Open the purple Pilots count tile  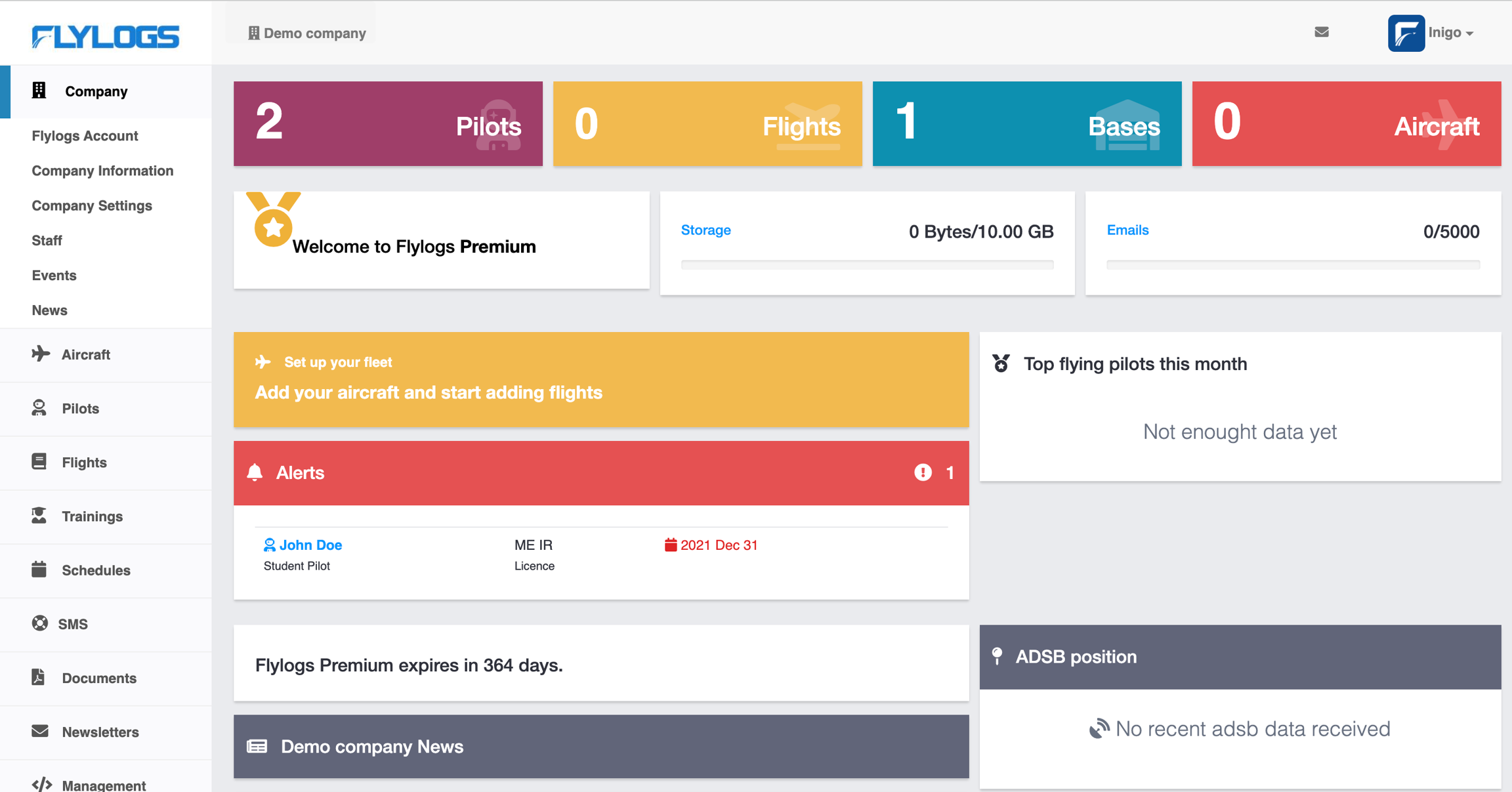(x=388, y=123)
